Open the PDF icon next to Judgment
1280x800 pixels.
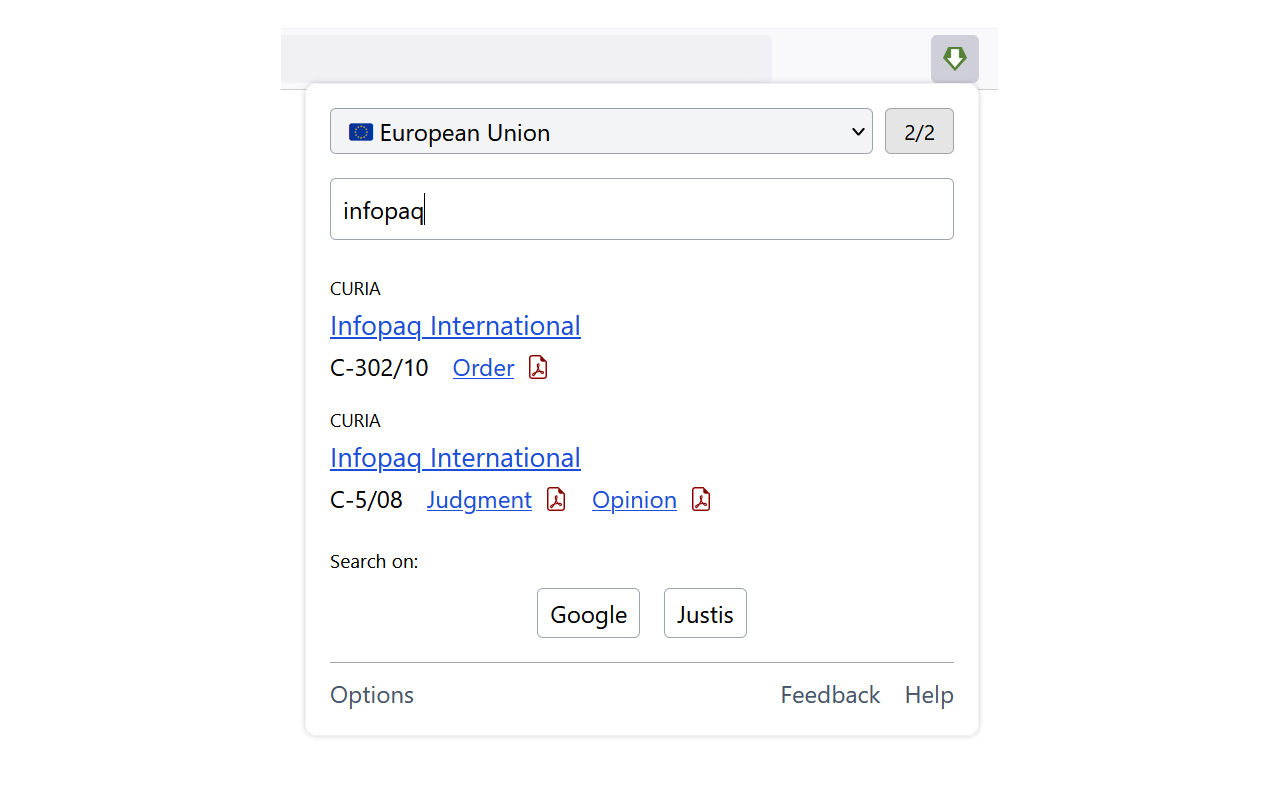point(556,500)
